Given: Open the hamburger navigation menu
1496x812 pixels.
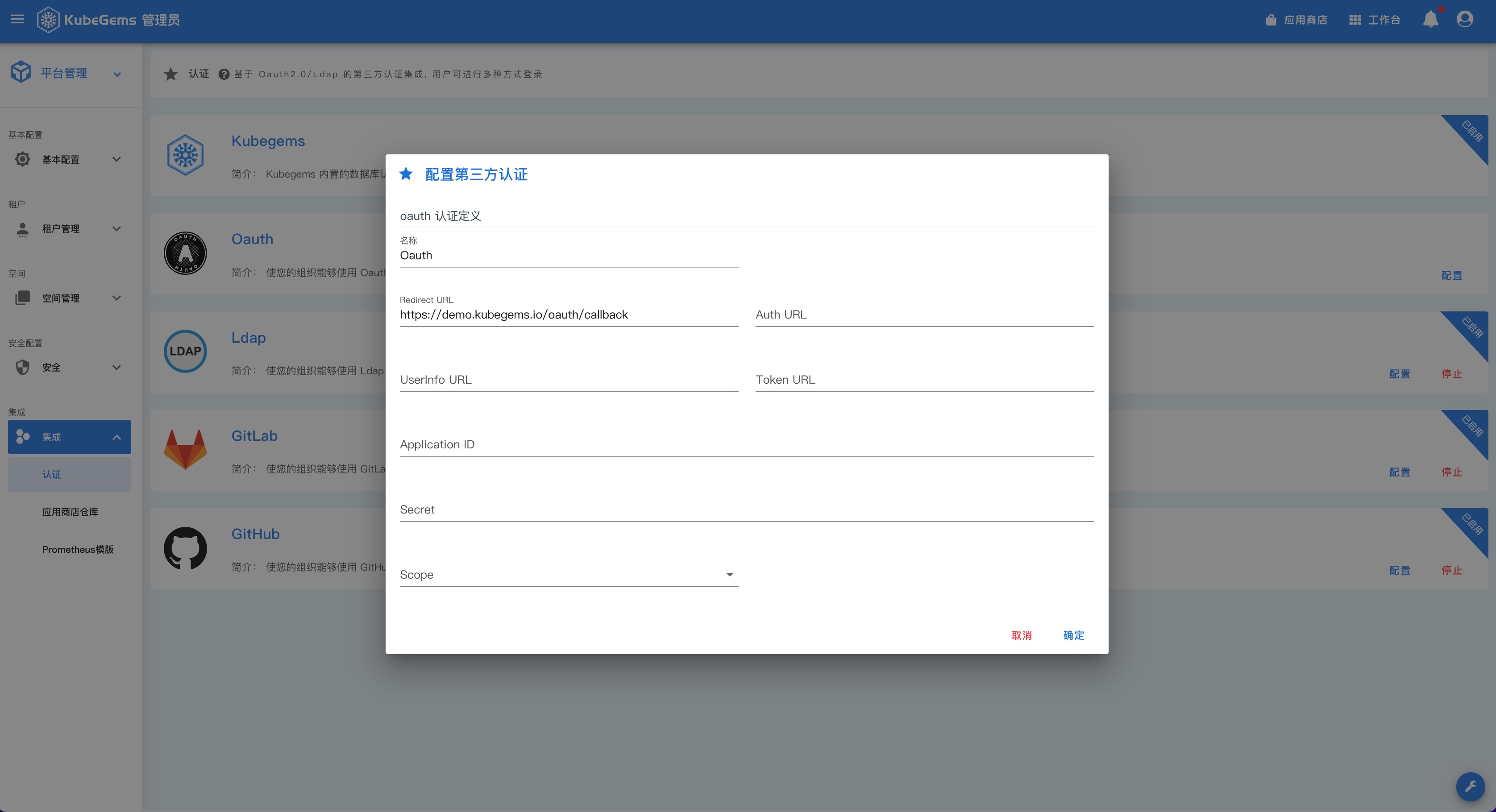Looking at the screenshot, I should coord(17,19).
